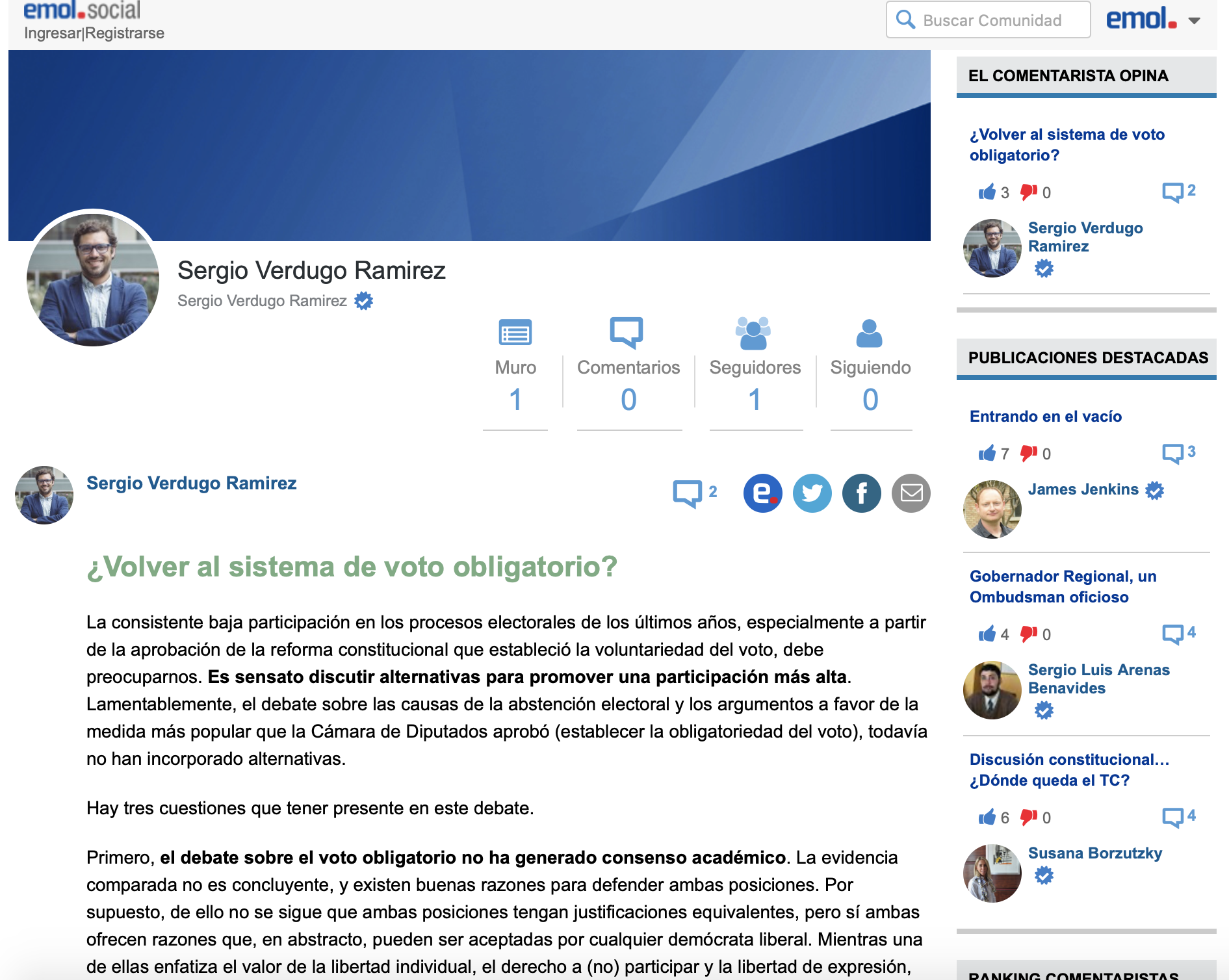Click Sergio Luis Arenas Benavides avatar
1229x980 pixels.
[x=992, y=690]
